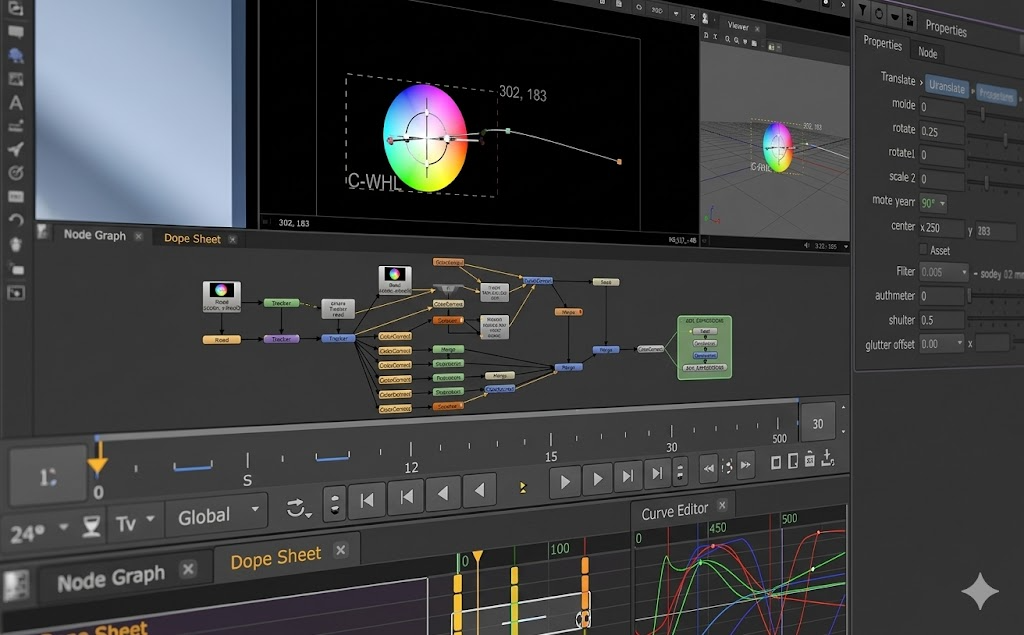Click the double-arrow fast-forward button

coord(745,464)
